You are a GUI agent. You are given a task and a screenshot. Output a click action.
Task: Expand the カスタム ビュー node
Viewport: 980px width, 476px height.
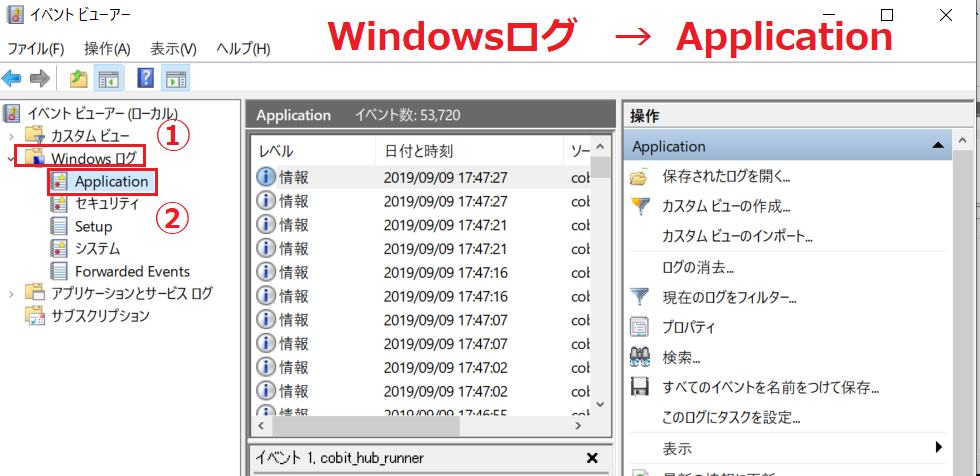(11, 136)
